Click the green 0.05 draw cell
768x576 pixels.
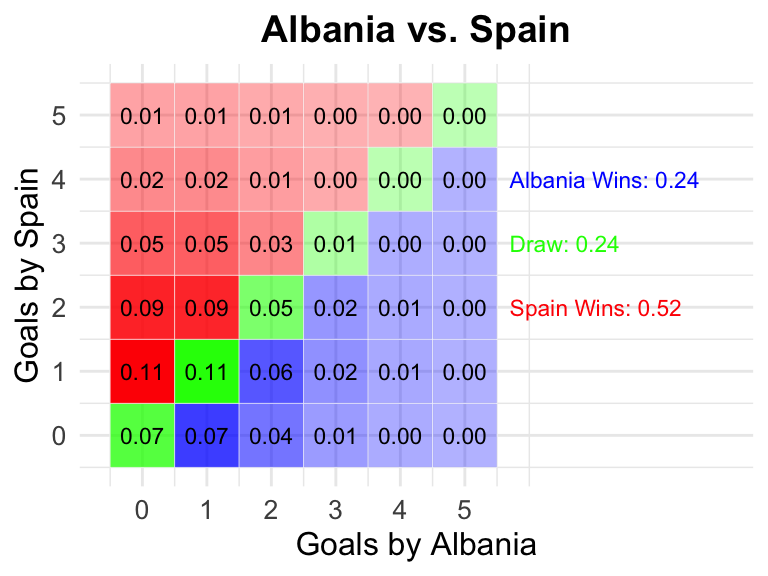pos(271,308)
